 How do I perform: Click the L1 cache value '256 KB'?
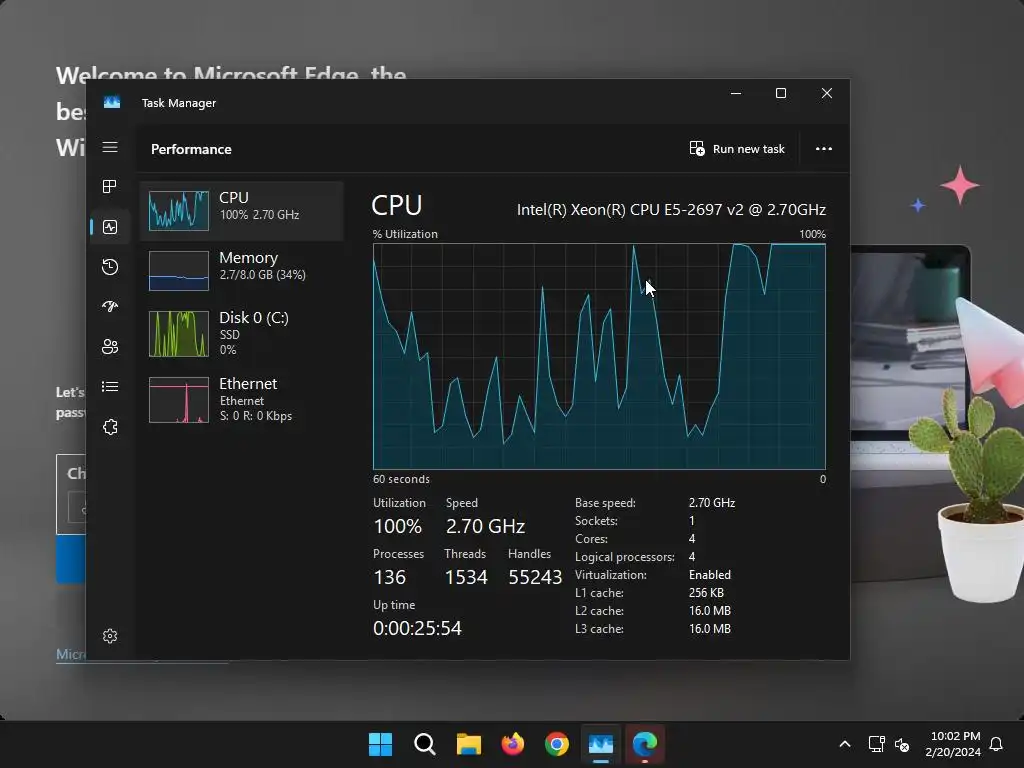pos(706,593)
